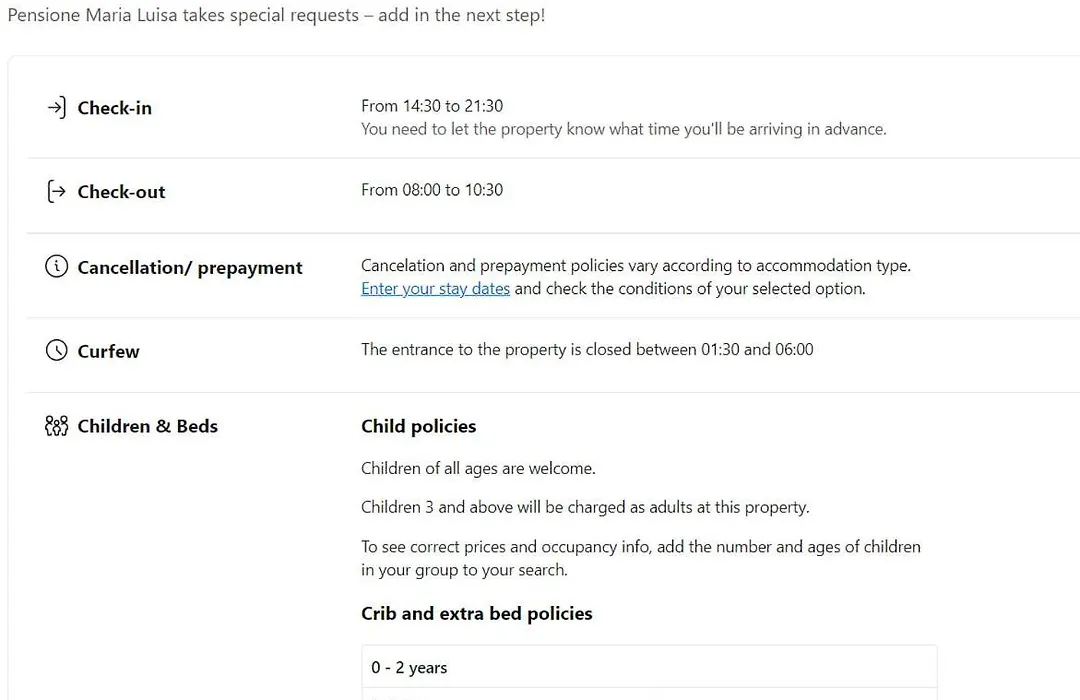Select the Check-in heading label
This screenshot has width=1080, height=700.
114,108
